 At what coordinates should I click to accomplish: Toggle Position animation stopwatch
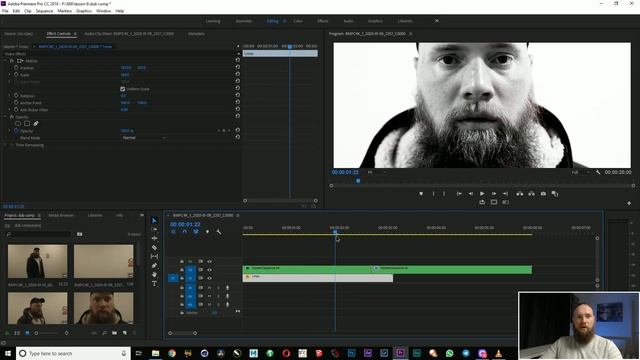[16, 67]
